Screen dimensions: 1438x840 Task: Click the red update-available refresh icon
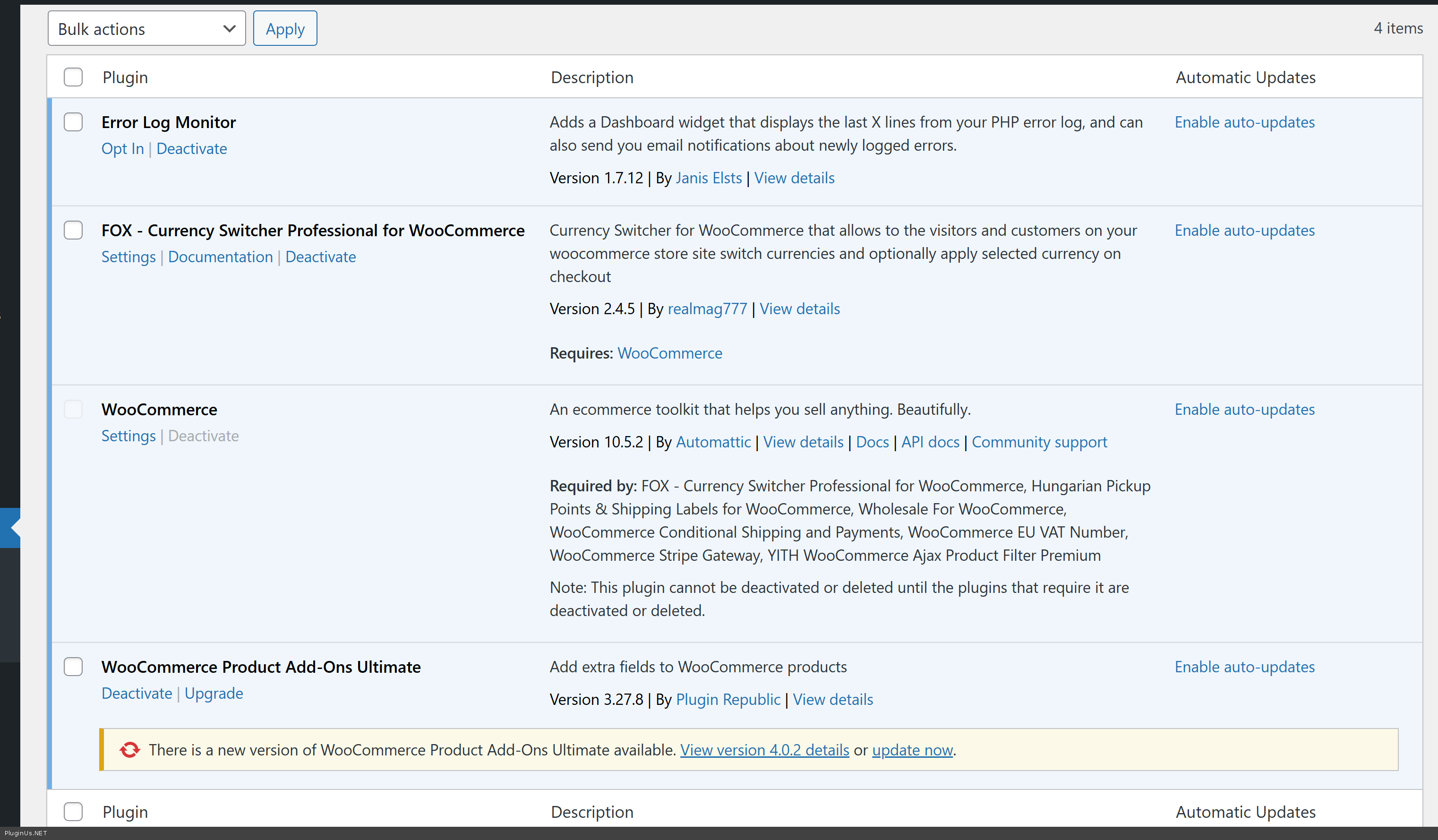point(129,749)
